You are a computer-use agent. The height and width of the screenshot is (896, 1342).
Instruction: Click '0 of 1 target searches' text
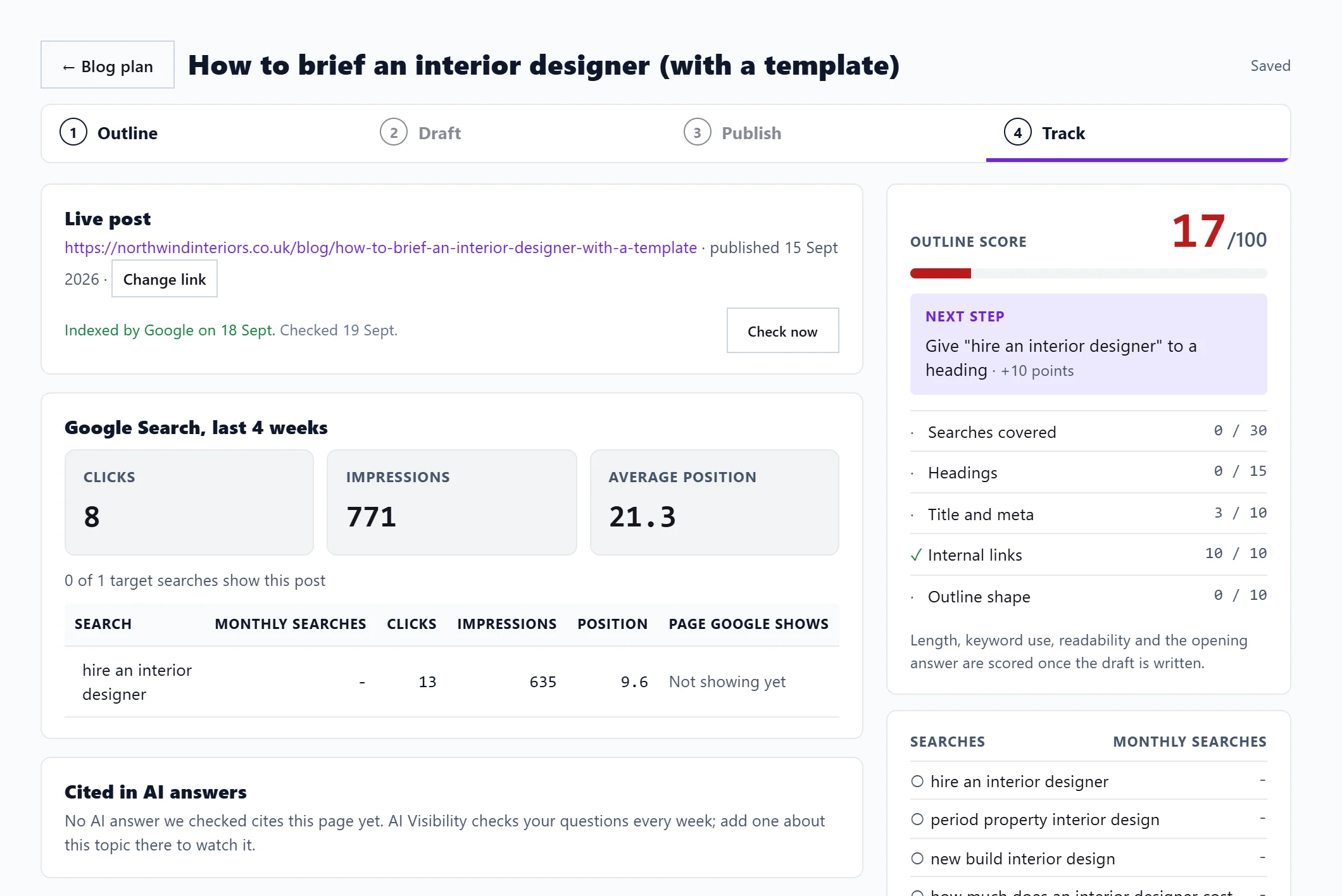click(195, 580)
